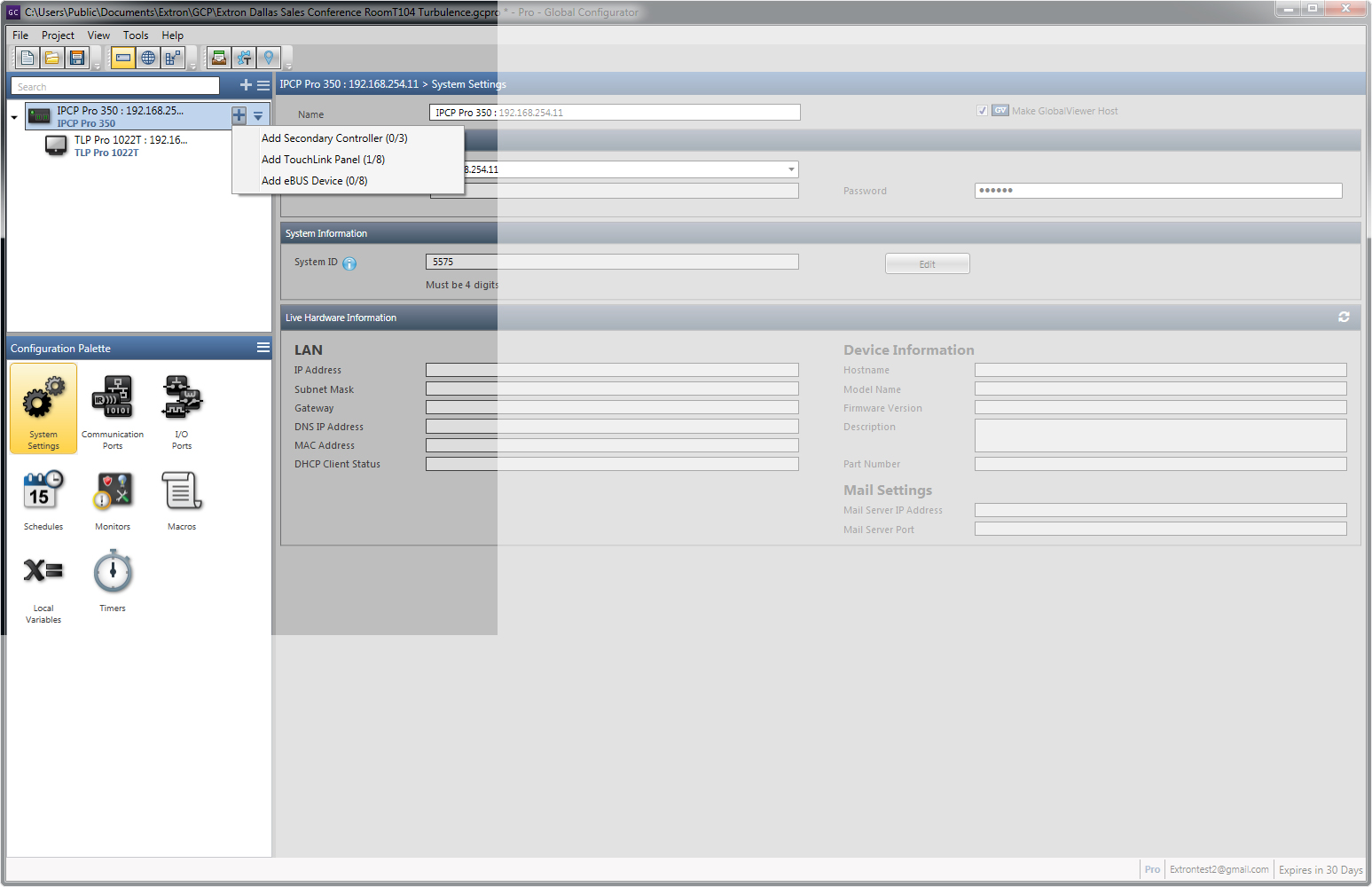This screenshot has height=887, width=1372.
Task: Open Timers in the palette
Action: pos(113,582)
